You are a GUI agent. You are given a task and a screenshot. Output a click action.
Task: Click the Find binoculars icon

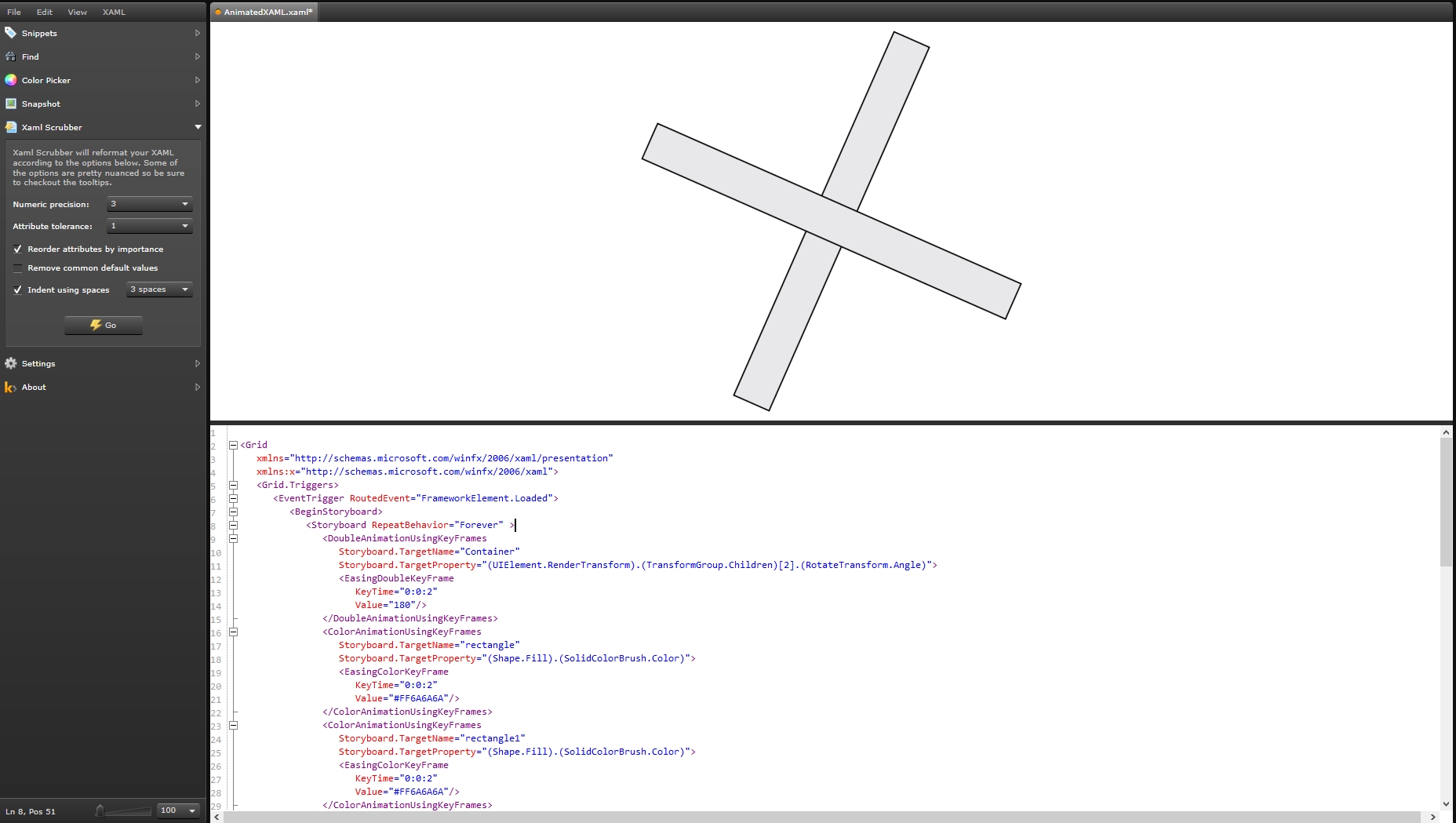point(11,56)
